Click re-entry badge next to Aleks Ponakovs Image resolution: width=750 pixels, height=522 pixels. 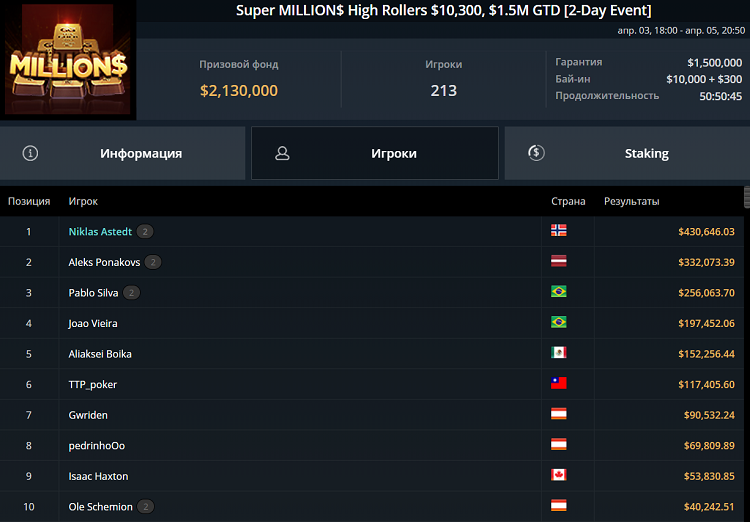click(152, 262)
